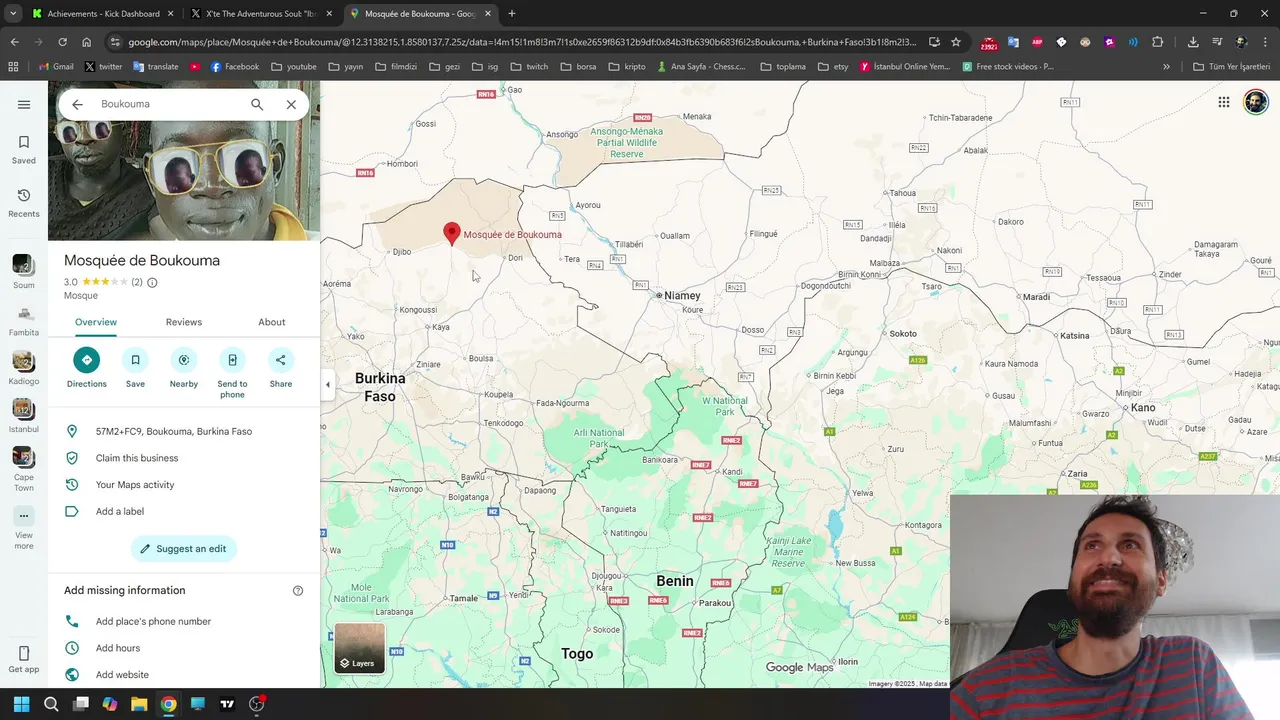Open recent place Soum
Screen dimensions: 1280x720
(x=24, y=272)
